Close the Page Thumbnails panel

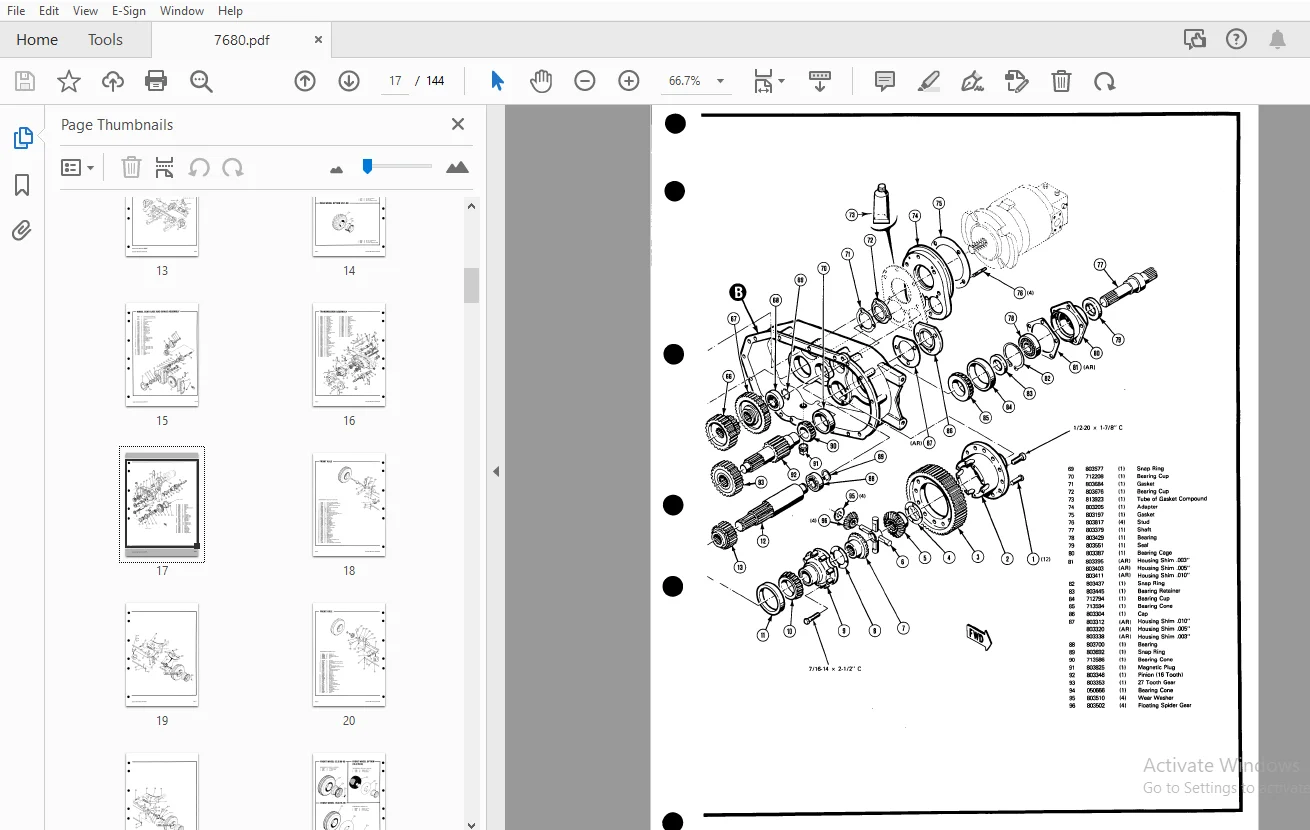pos(458,124)
